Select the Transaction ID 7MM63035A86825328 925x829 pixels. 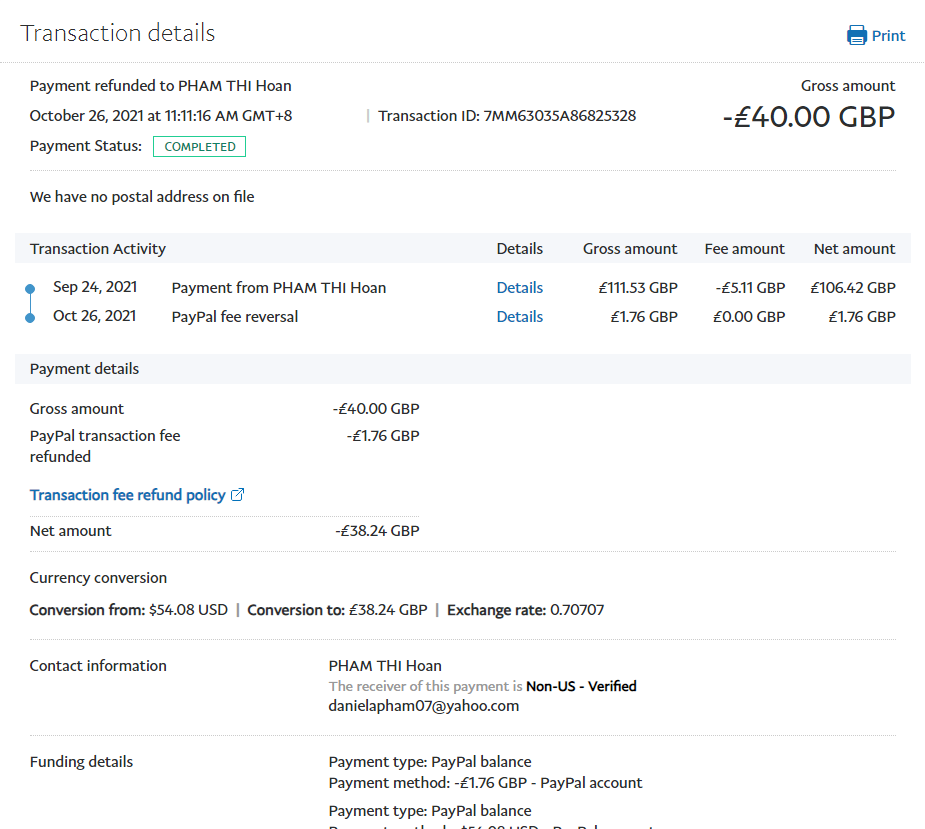(559, 116)
